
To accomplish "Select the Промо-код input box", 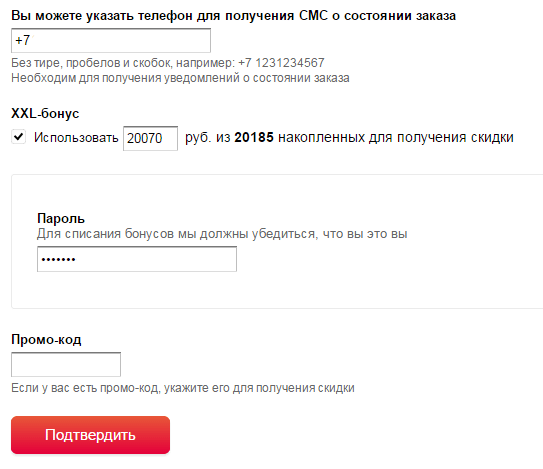I will [66, 364].
